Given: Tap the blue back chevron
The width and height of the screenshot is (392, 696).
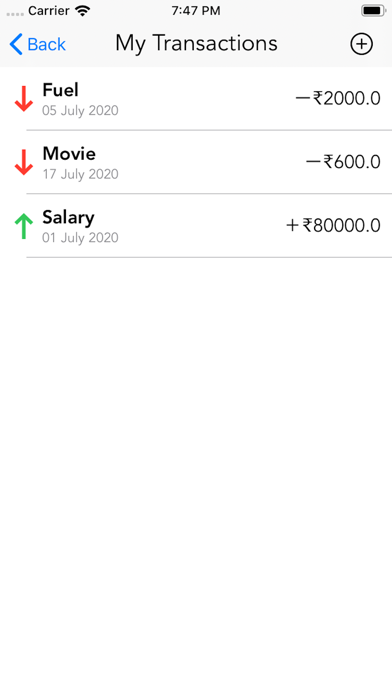Looking at the screenshot, I should 16,44.
